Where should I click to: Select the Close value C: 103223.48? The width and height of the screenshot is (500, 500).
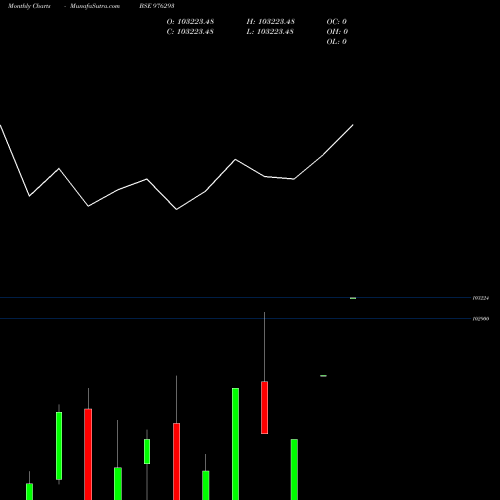tap(190, 32)
